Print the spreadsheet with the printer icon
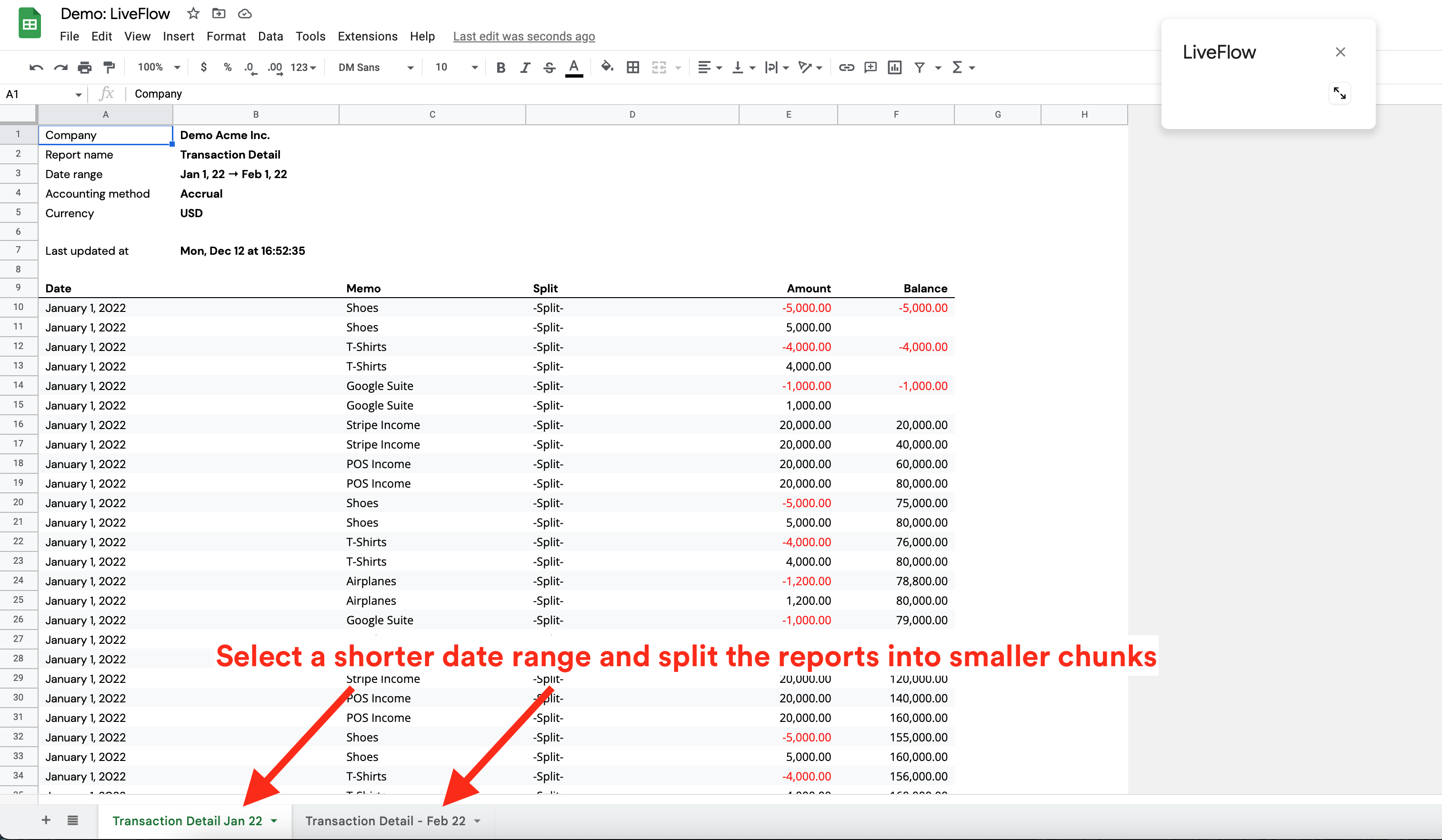The width and height of the screenshot is (1442, 840). coord(85,68)
